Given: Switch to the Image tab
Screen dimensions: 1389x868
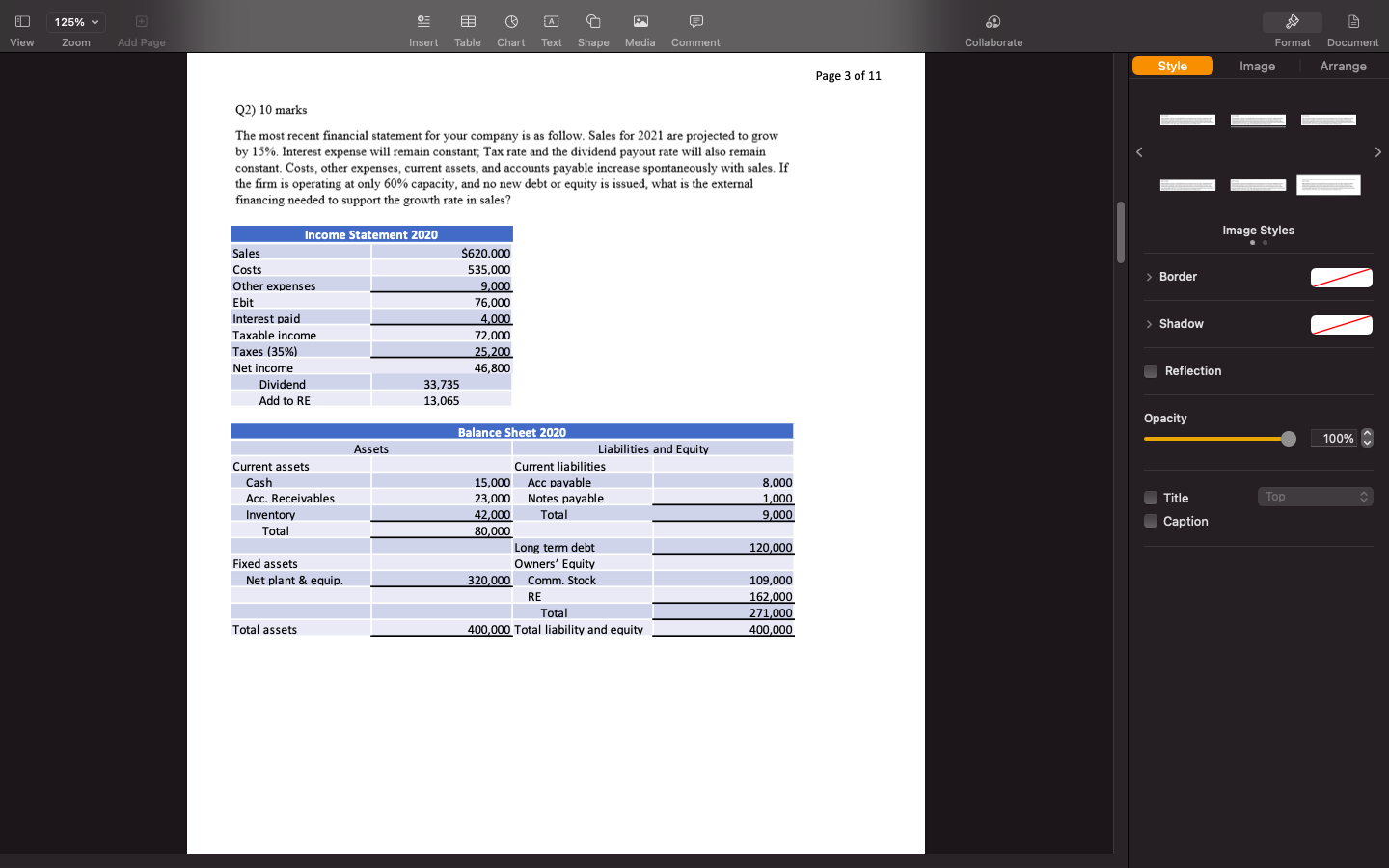Looking at the screenshot, I should [x=1258, y=66].
